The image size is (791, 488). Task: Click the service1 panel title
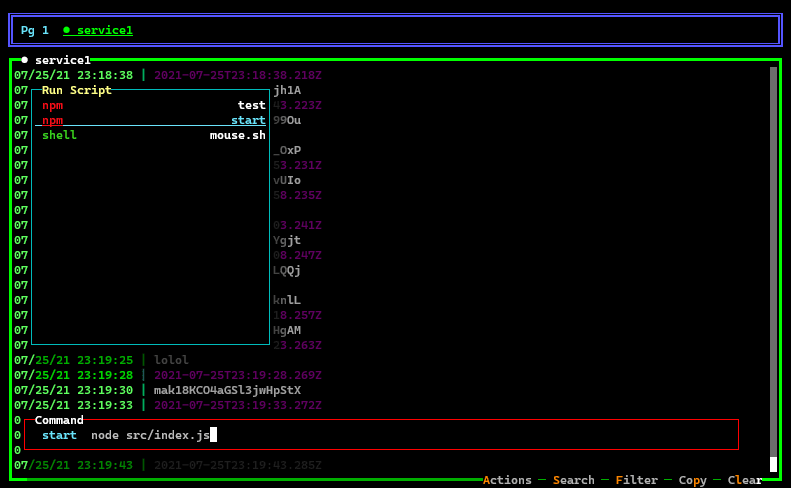point(63,60)
